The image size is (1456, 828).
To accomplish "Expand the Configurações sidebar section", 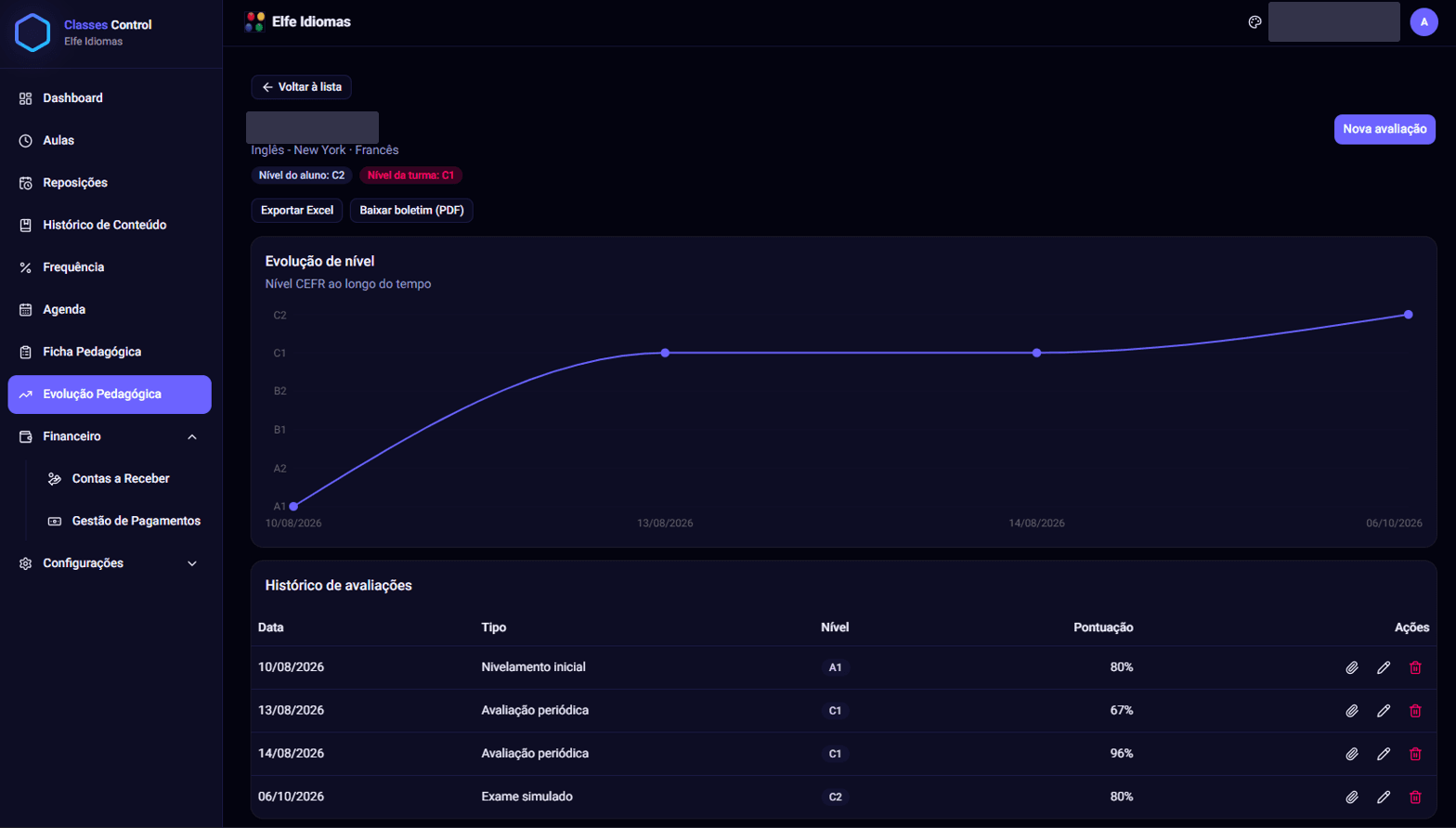I will pos(110,563).
